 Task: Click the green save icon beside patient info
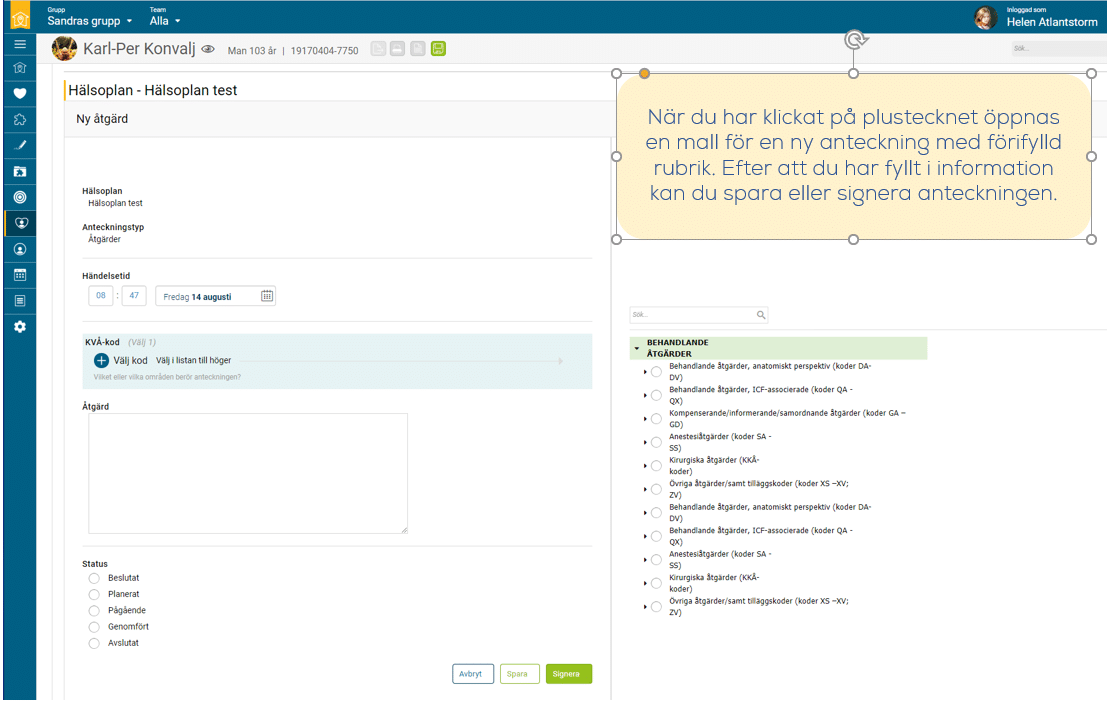click(438, 49)
